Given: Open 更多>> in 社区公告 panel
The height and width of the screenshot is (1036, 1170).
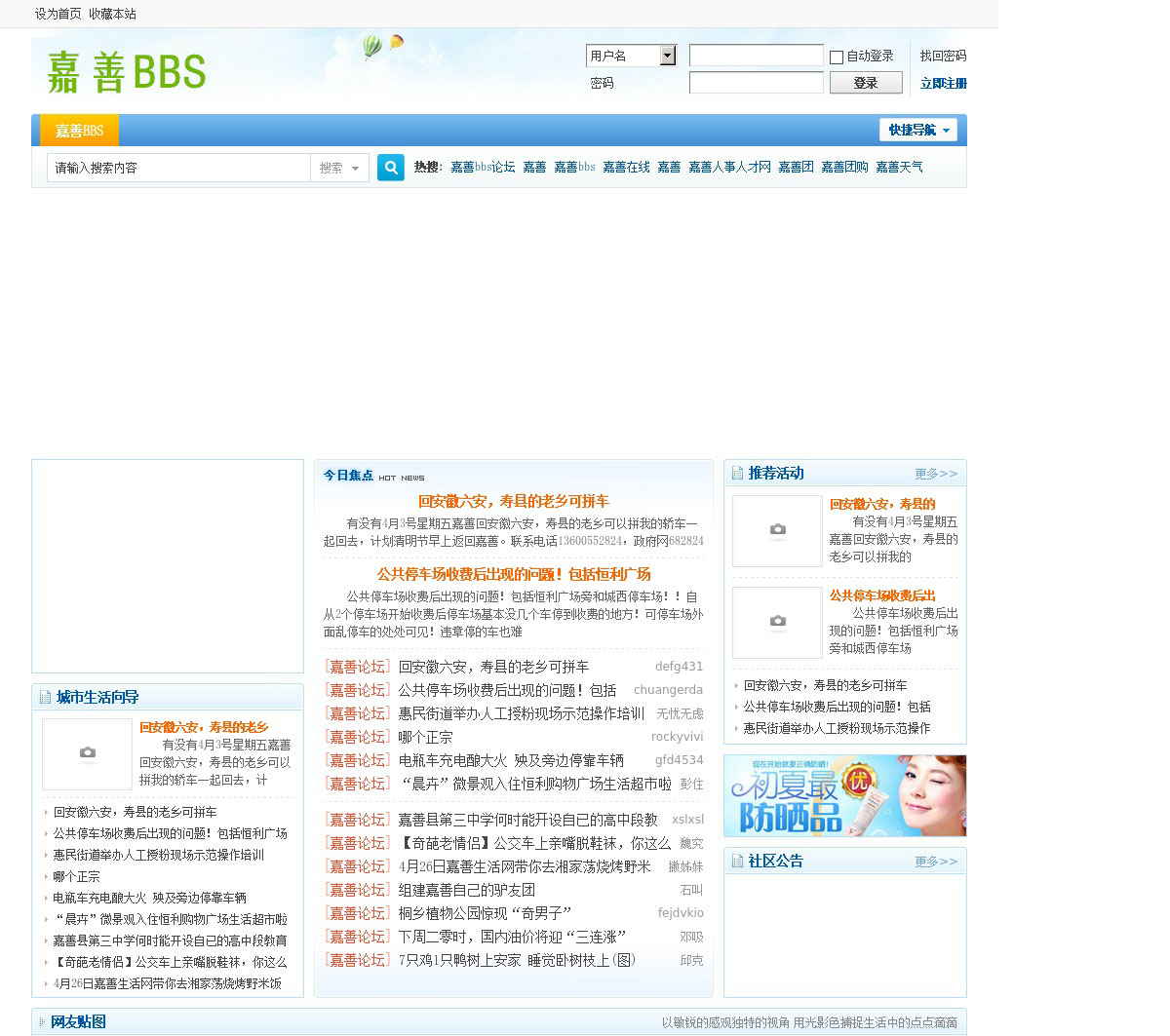Looking at the screenshot, I should [x=936, y=862].
